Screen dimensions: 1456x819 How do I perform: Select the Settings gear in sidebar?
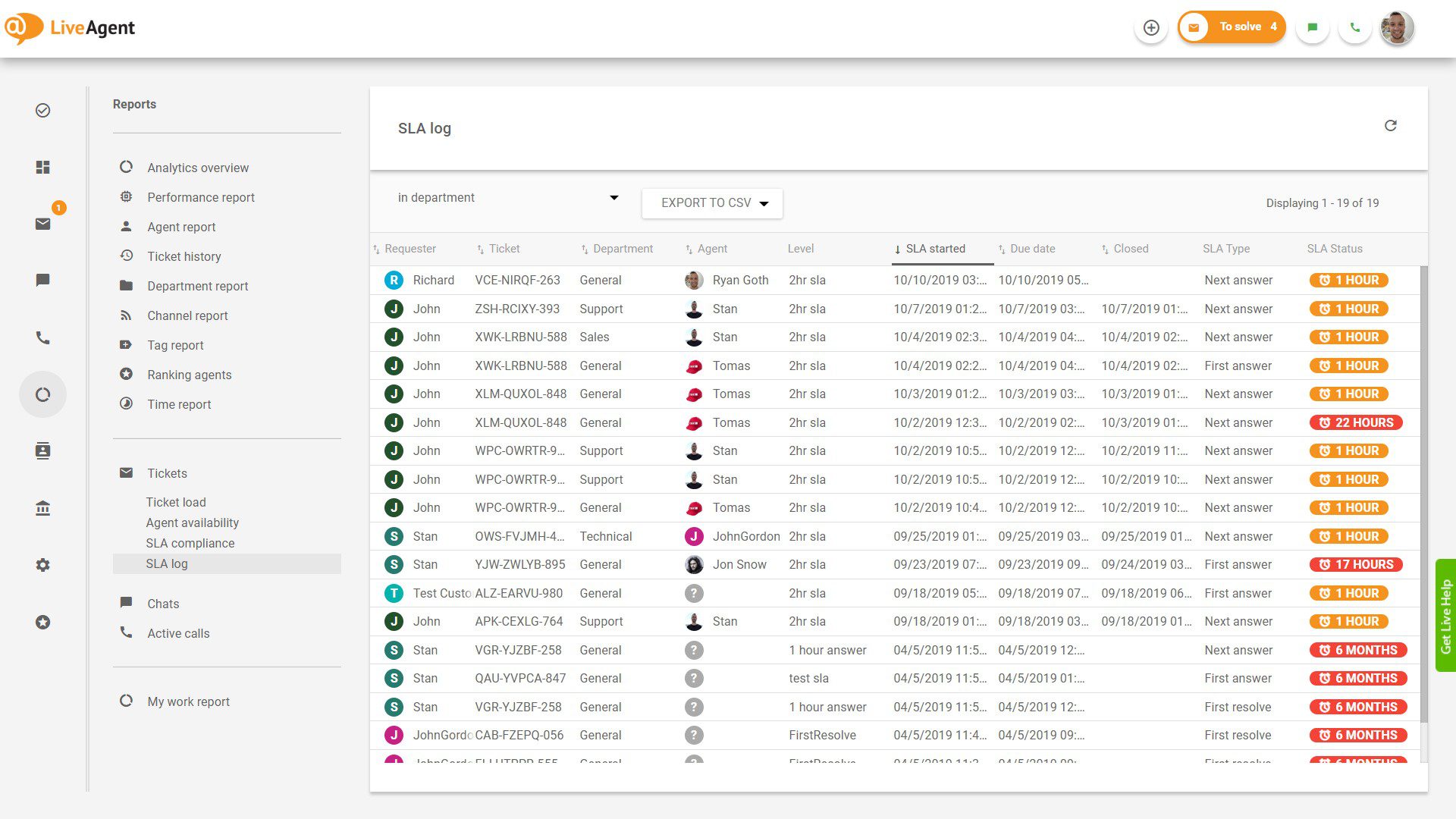(42, 565)
